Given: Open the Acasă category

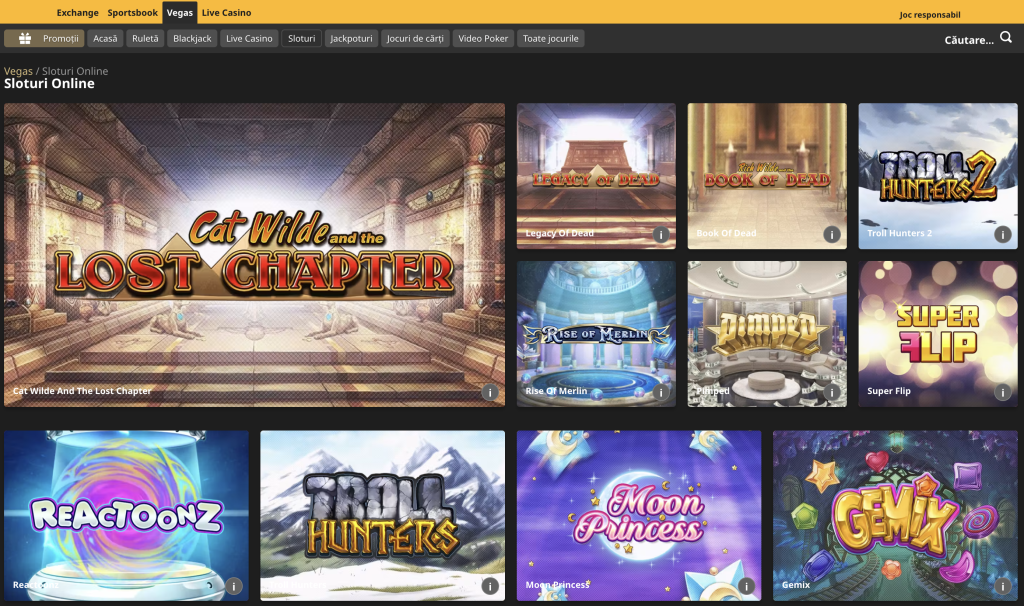Looking at the screenshot, I should 105,39.
